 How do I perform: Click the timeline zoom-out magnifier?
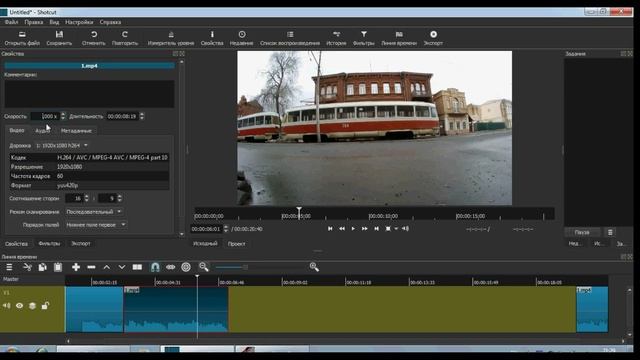(204, 267)
